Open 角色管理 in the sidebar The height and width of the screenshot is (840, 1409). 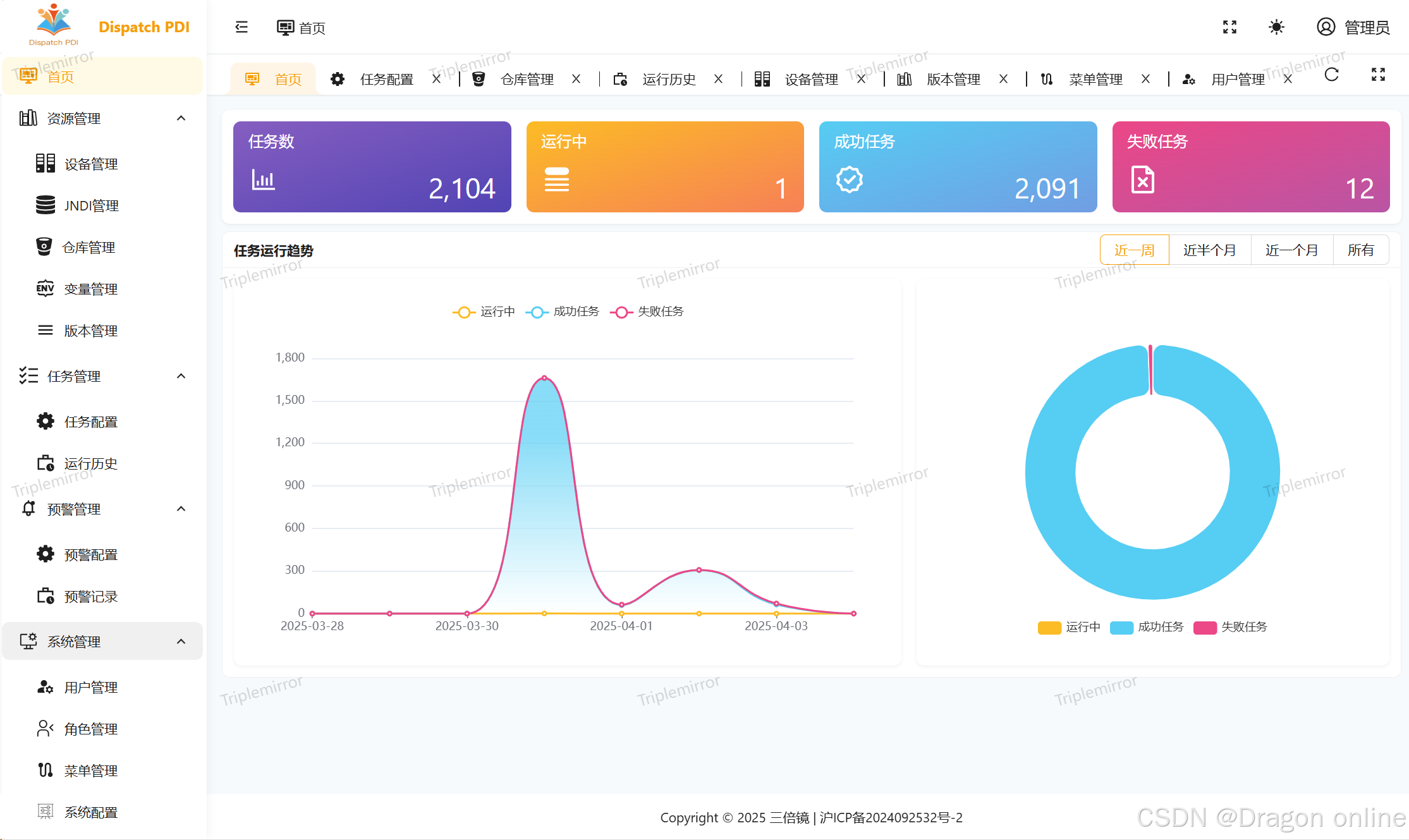click(x=90, y=729)
